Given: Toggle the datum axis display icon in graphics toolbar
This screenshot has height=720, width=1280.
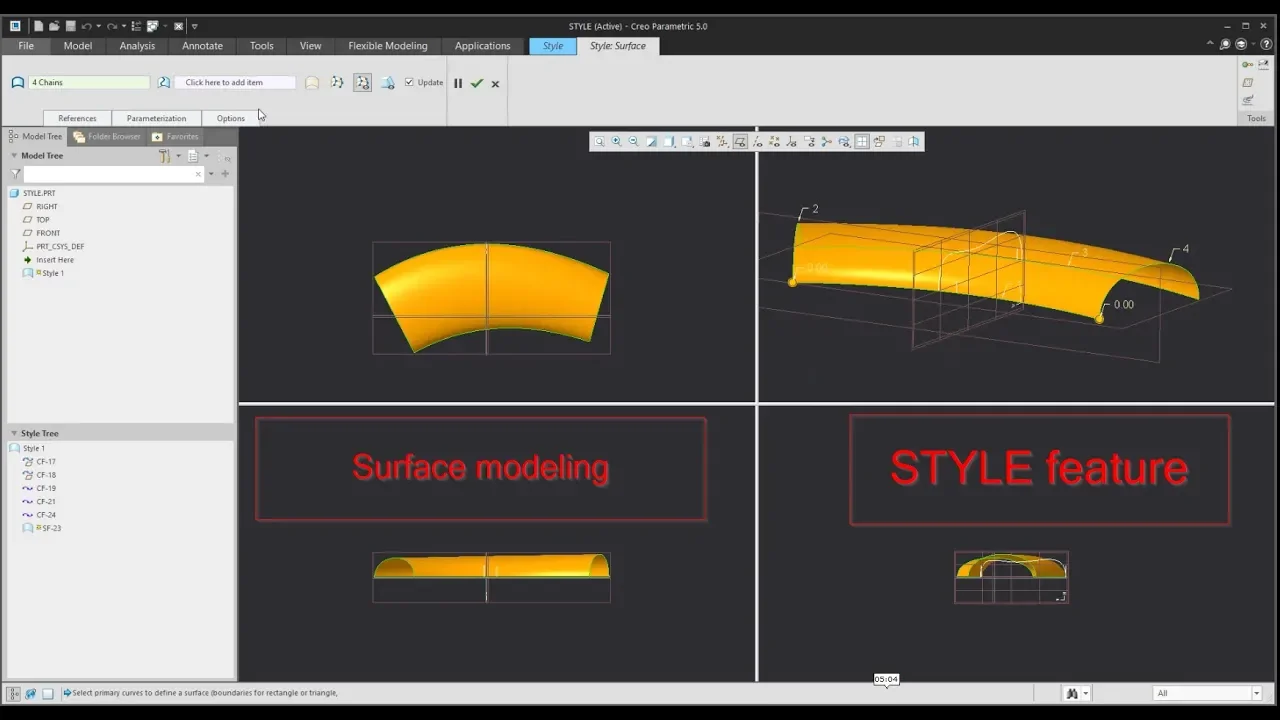Looking at the screenshot, I should pos(757,142).
